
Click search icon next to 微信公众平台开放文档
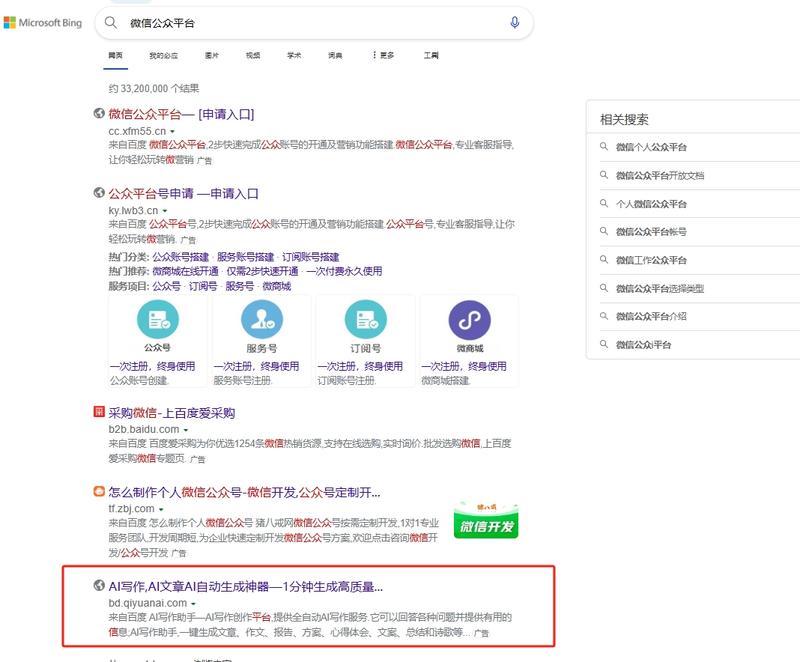604,175
